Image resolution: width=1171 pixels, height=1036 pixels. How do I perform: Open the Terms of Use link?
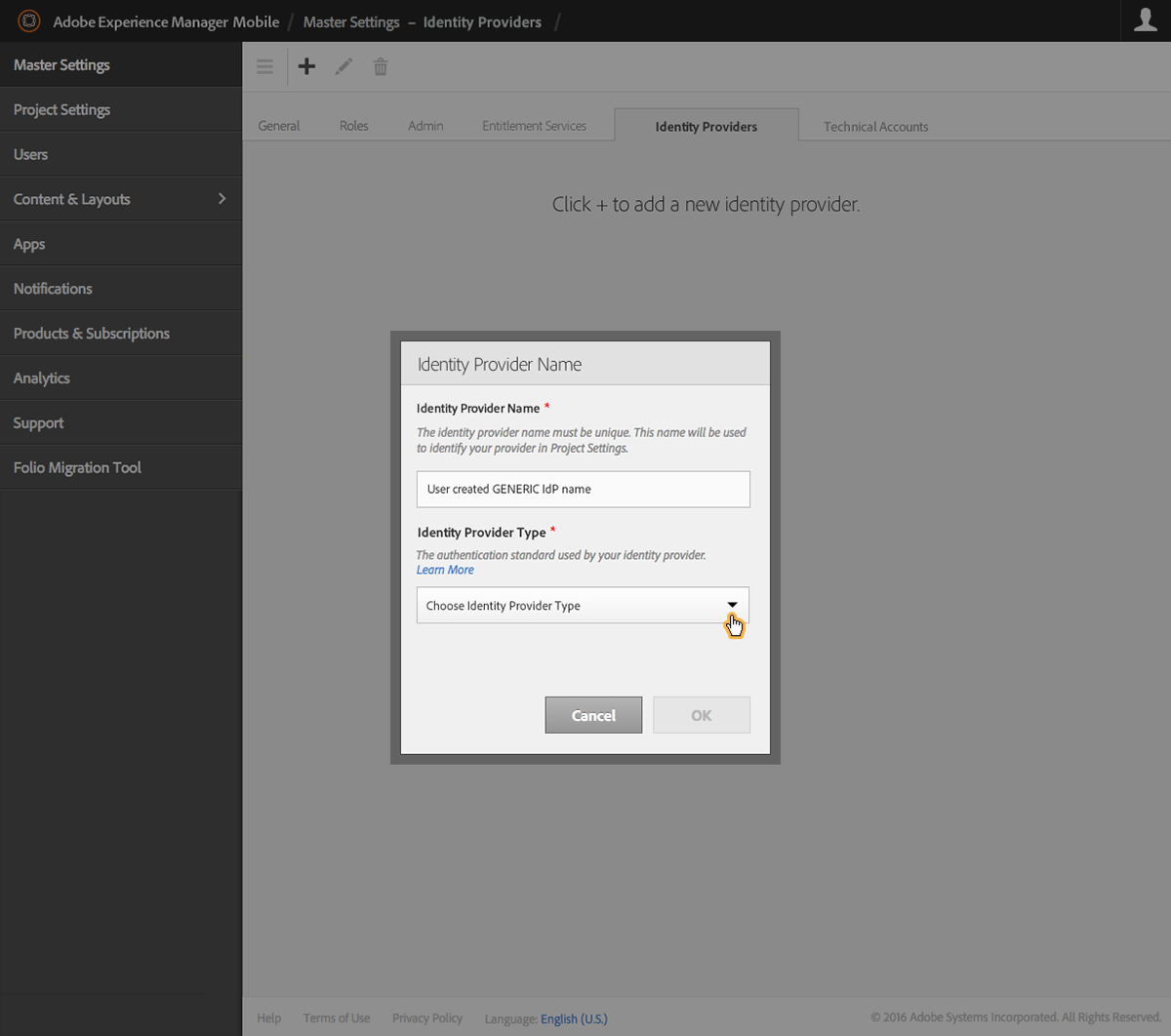point(337,1017)
